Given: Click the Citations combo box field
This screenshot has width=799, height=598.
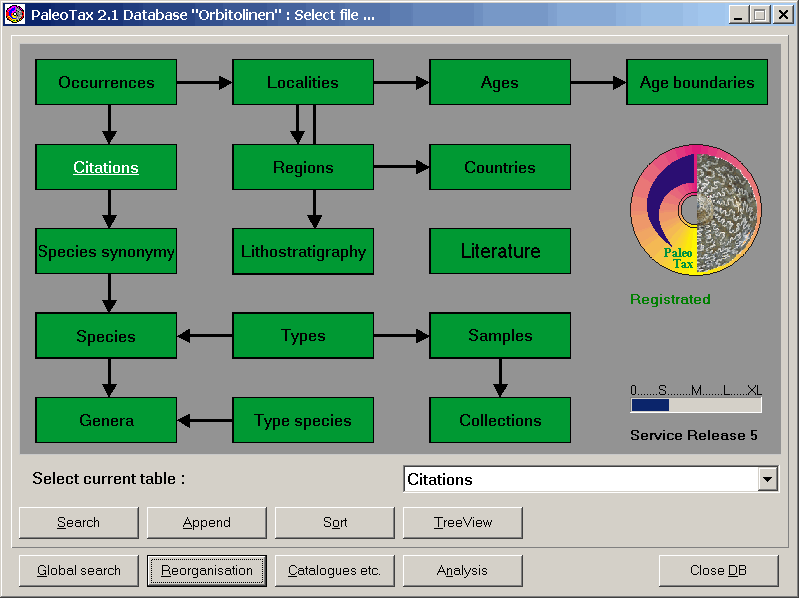Looking at the screenshot, I should 579,480.
